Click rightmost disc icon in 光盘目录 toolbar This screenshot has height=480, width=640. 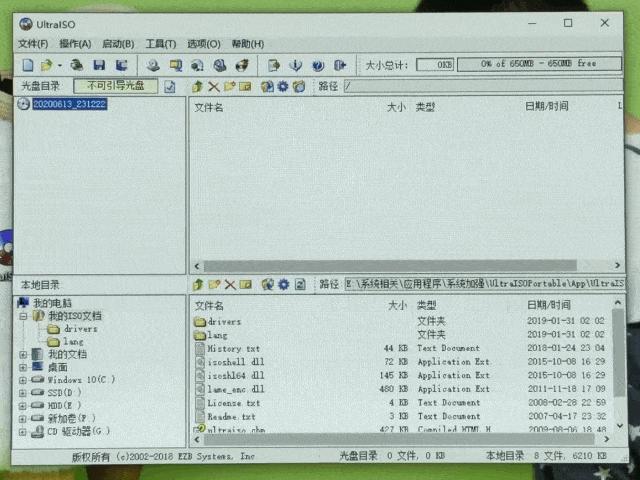[299, 87]
